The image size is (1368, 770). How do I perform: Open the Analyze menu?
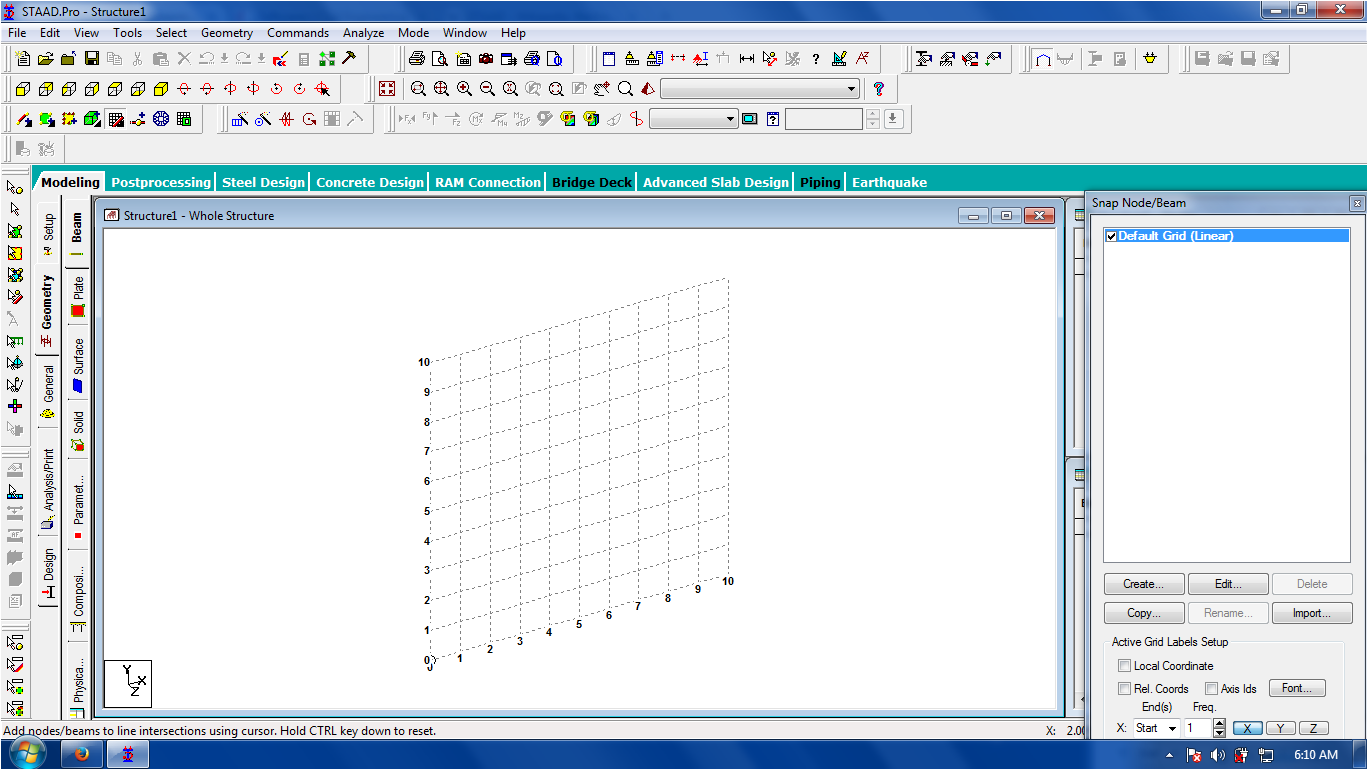click(x=364, y=33)
